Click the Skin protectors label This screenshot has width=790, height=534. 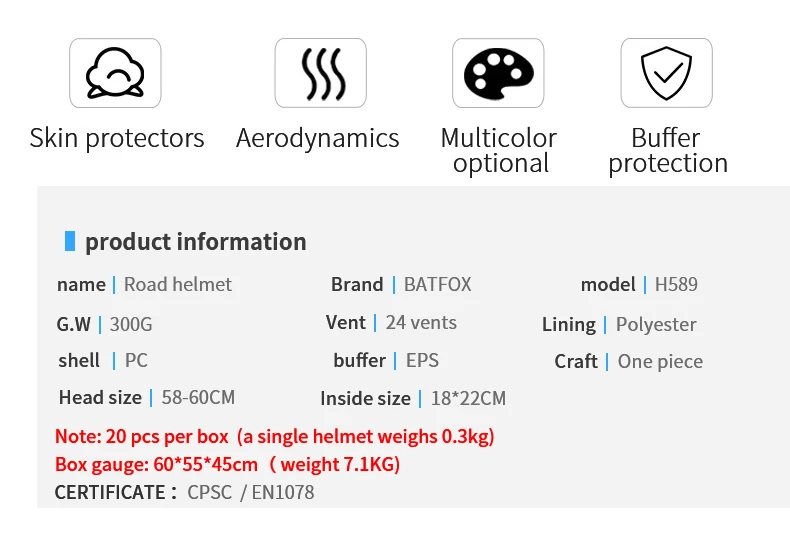coord(117,138)
